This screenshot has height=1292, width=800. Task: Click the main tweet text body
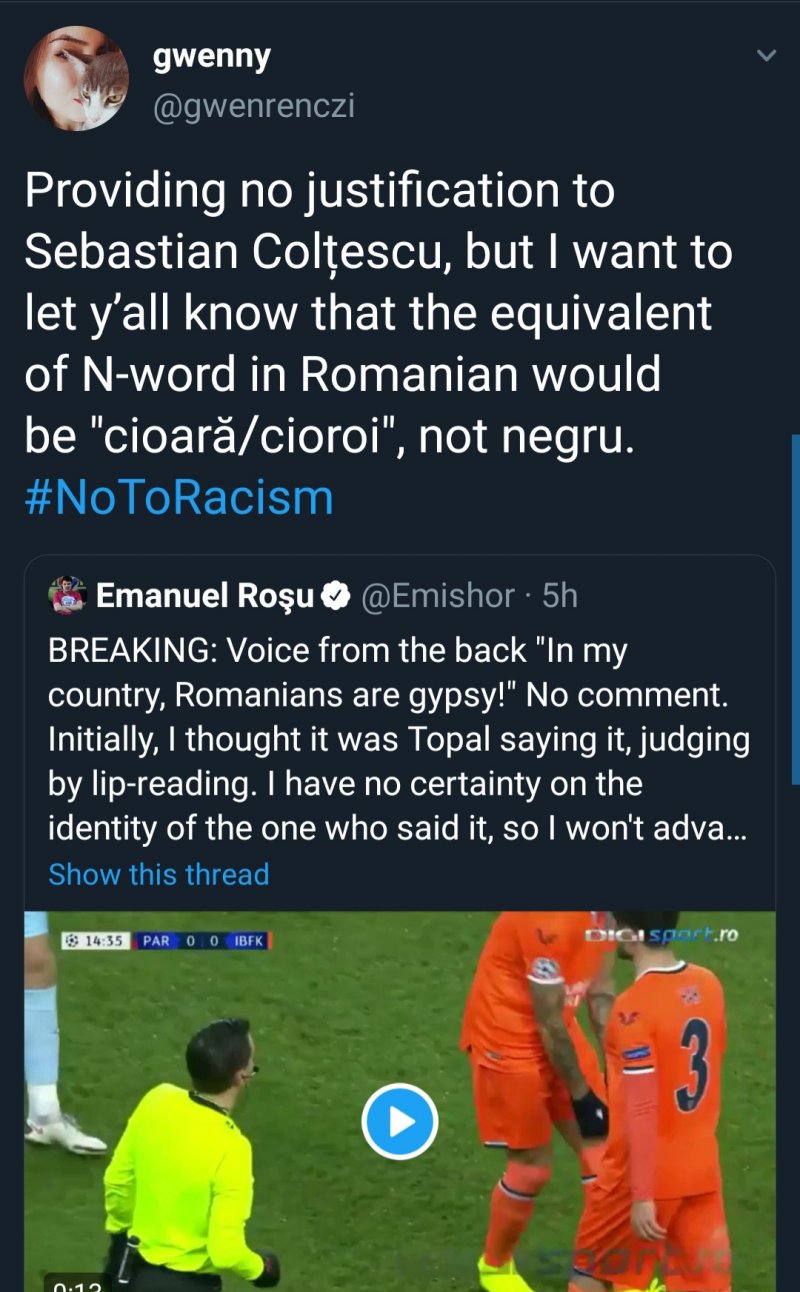(378, 314)
